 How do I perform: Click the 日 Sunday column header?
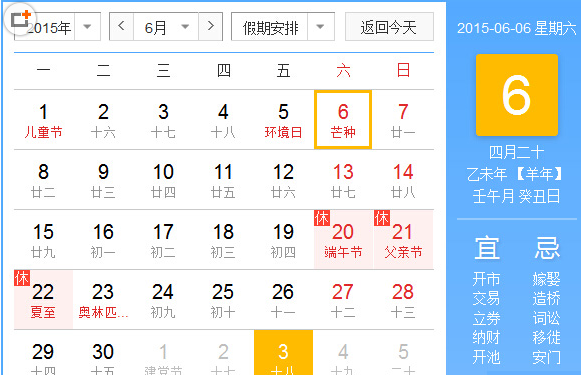(x=403, y=70)
